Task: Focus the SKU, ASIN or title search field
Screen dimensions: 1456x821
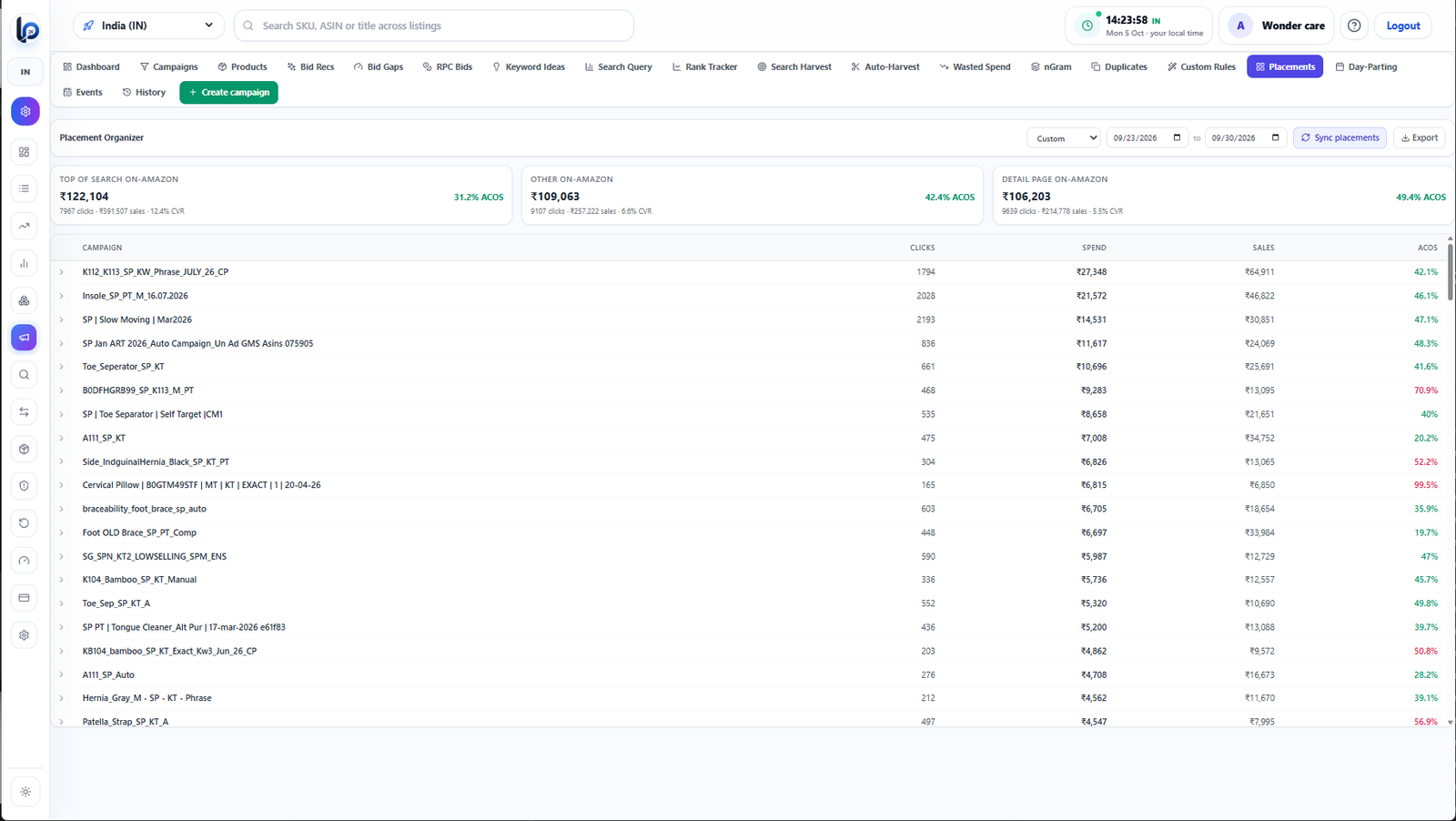Action: click(x=434, y=25)
